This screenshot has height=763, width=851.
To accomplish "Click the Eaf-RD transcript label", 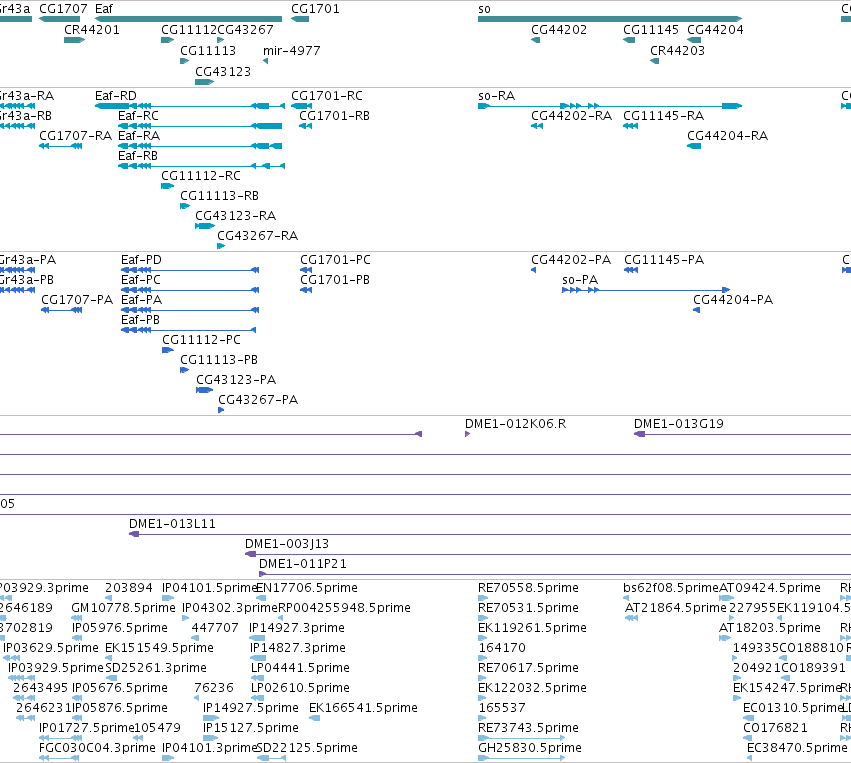I will (x=116, y=96).
